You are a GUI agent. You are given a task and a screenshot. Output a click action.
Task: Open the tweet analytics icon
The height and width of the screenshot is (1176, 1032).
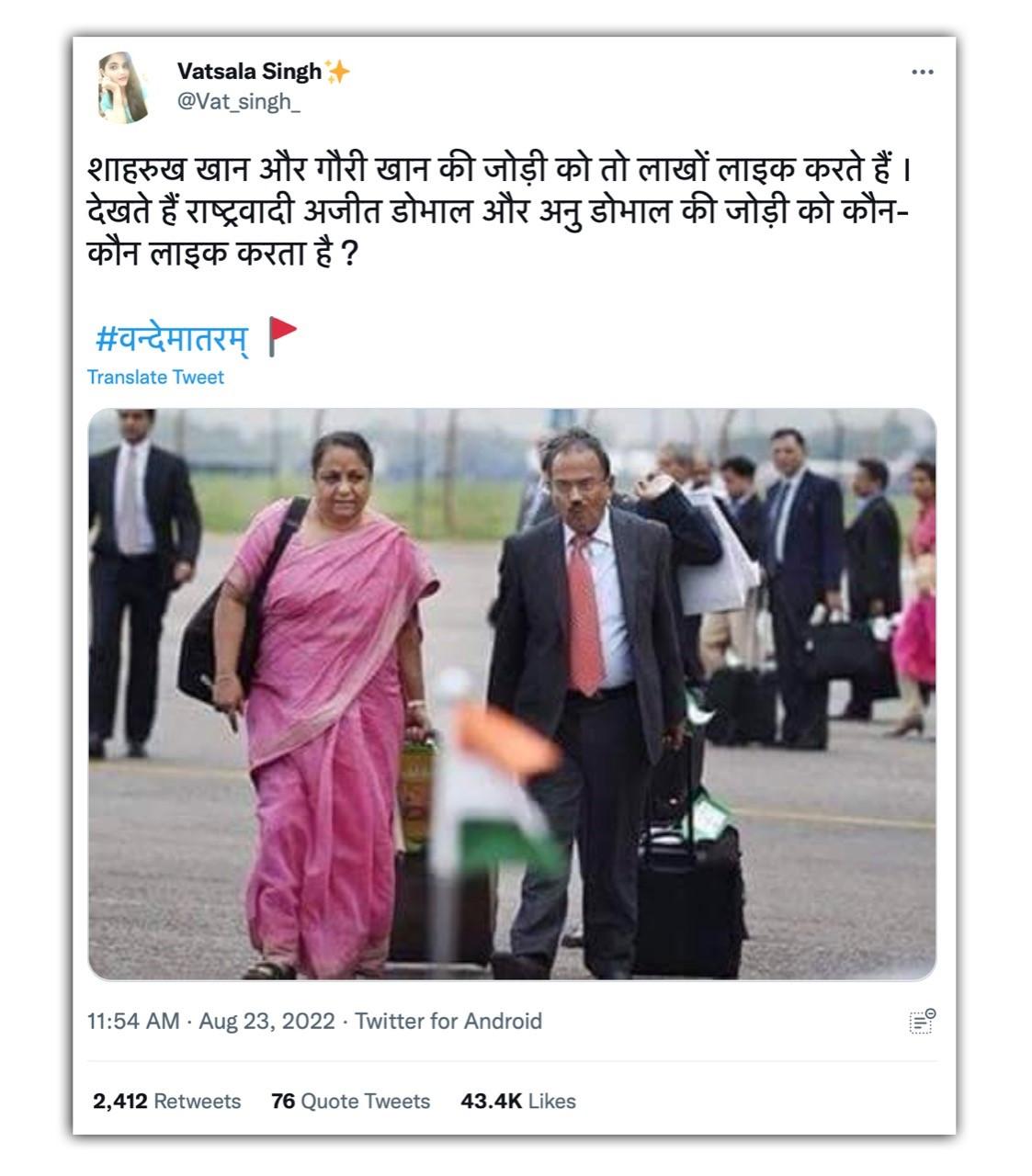[922, 1021]
